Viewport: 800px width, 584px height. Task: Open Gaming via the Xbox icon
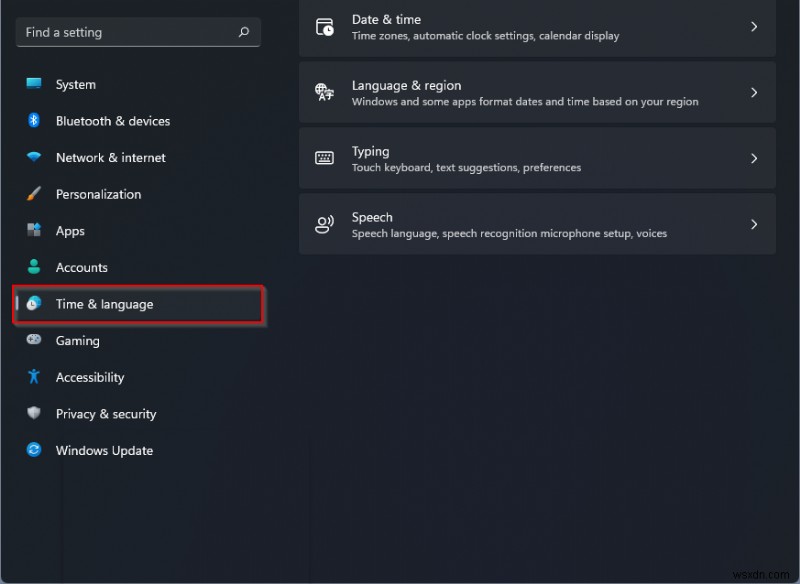pos(32,340)
